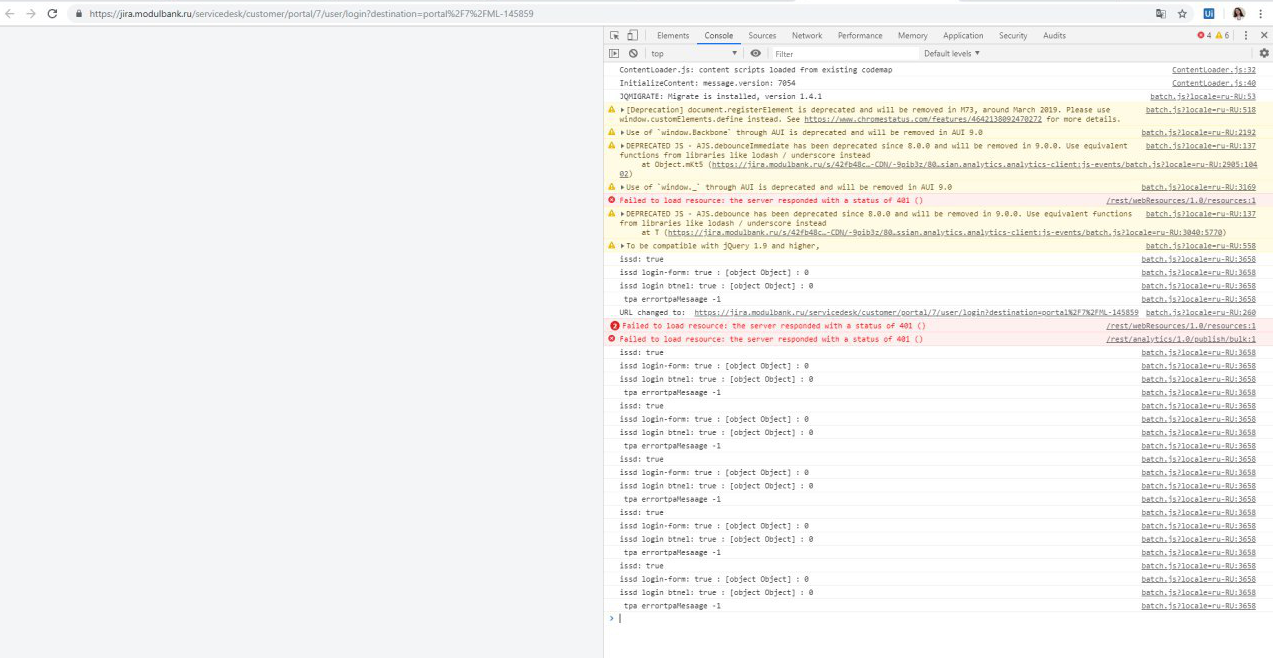Image resolution: width=1273 pixels, height=658 pixels.
Task: Switch to the Elements tab
Action: coord(672,35)
